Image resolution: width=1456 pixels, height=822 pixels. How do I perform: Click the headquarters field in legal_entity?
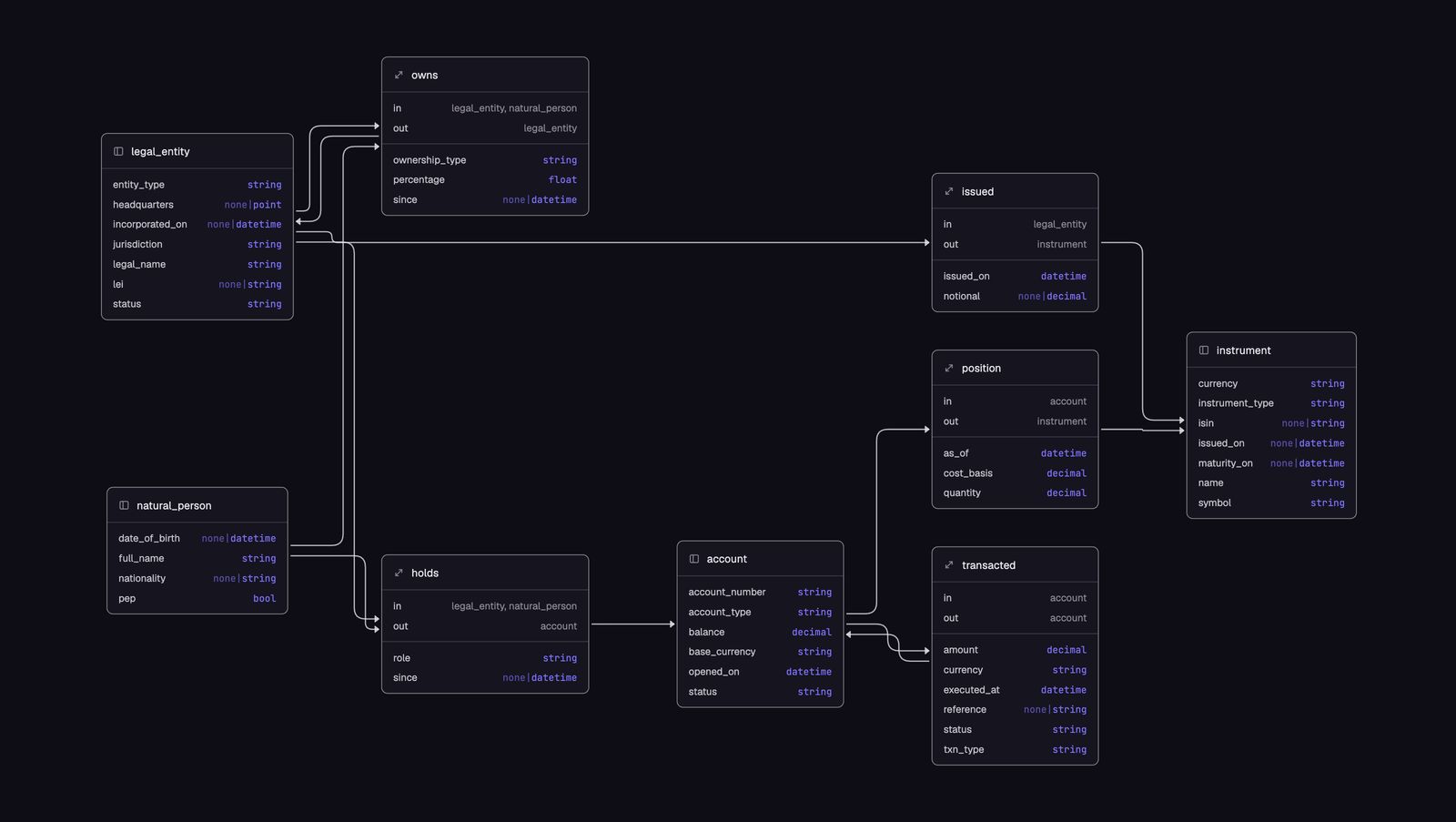(197, 205)
